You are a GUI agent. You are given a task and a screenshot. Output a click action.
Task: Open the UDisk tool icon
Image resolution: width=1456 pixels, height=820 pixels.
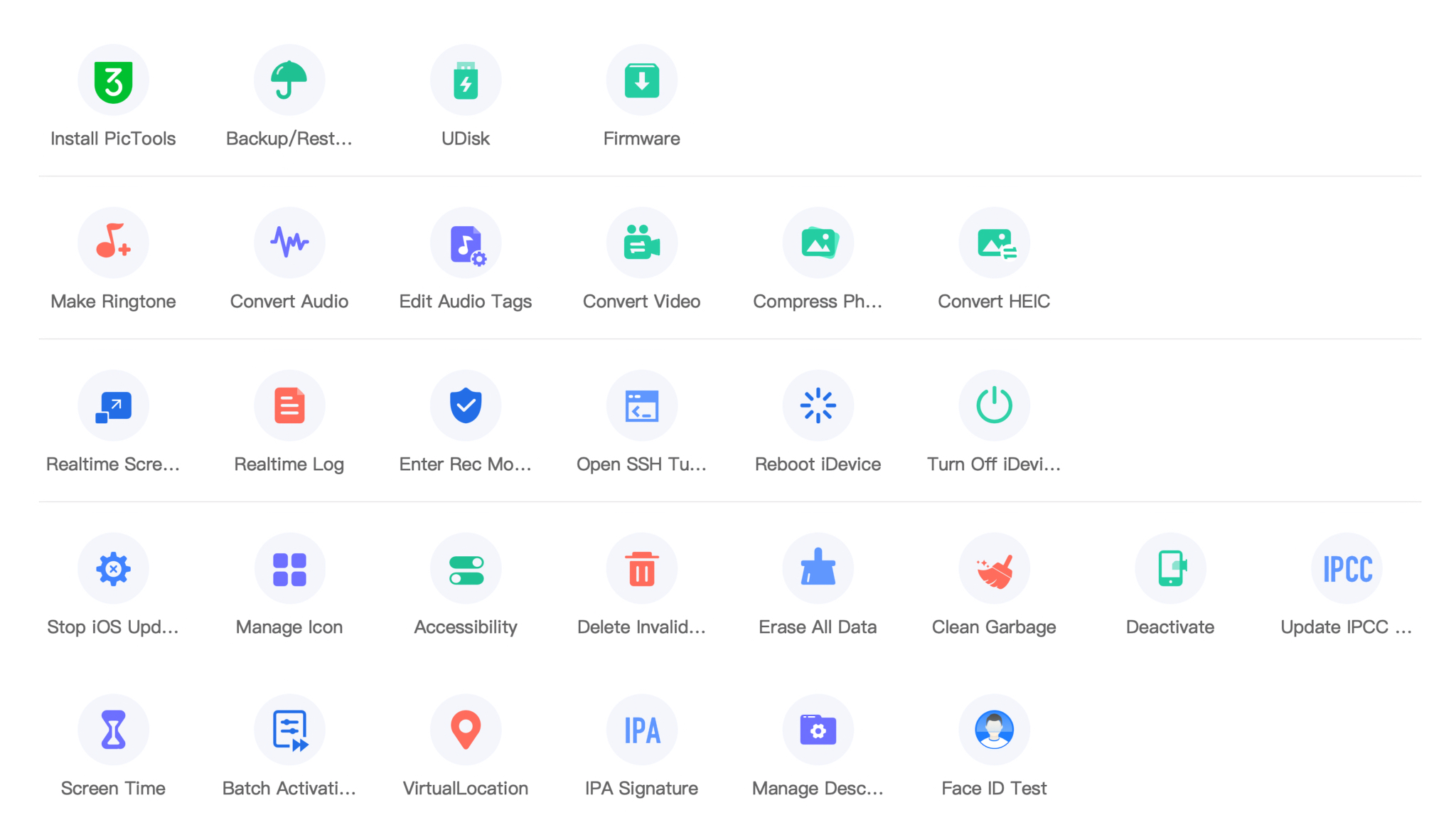coord(466,80)
